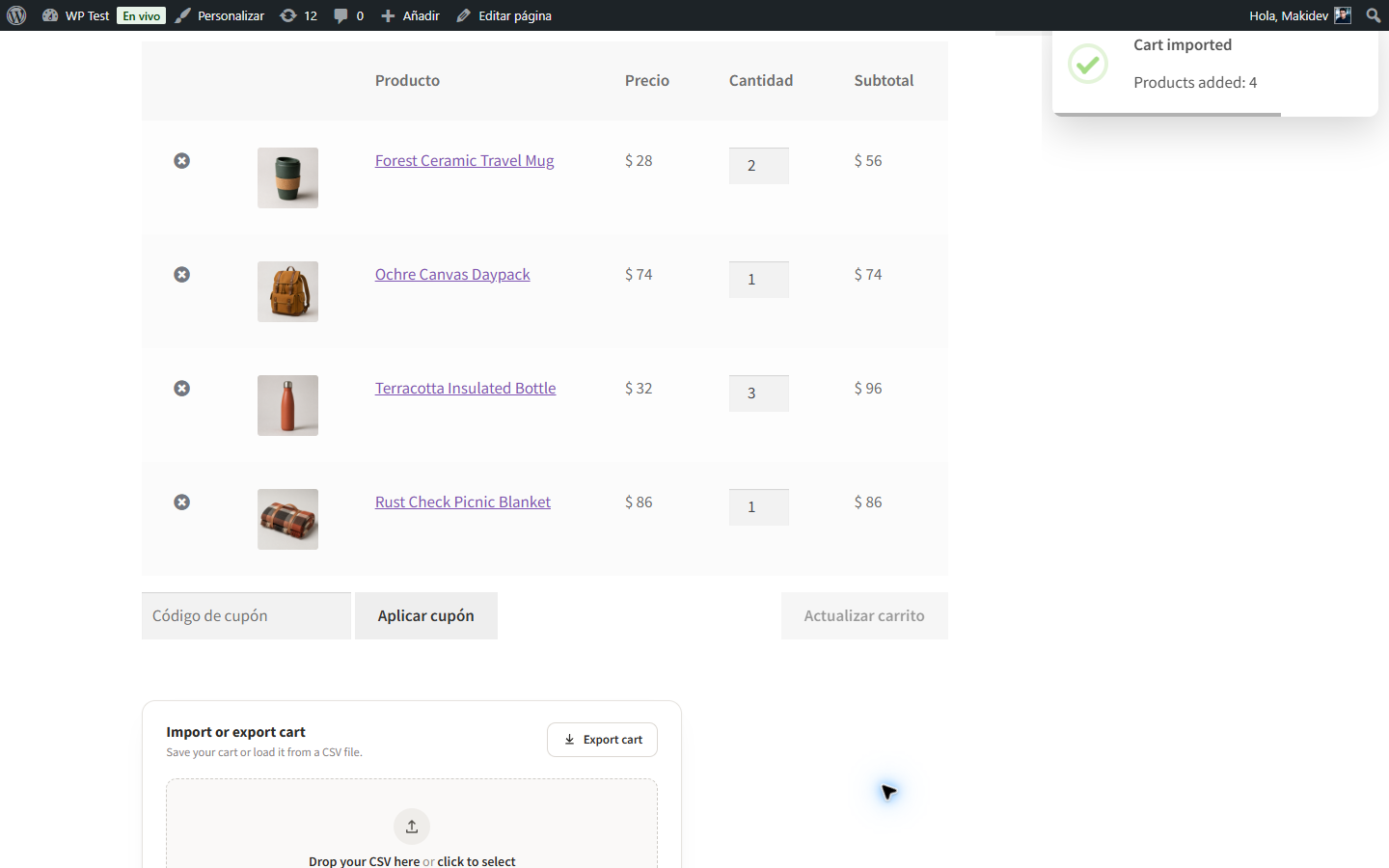
Task: View the 12 pending updates
Action: point(299,15)
